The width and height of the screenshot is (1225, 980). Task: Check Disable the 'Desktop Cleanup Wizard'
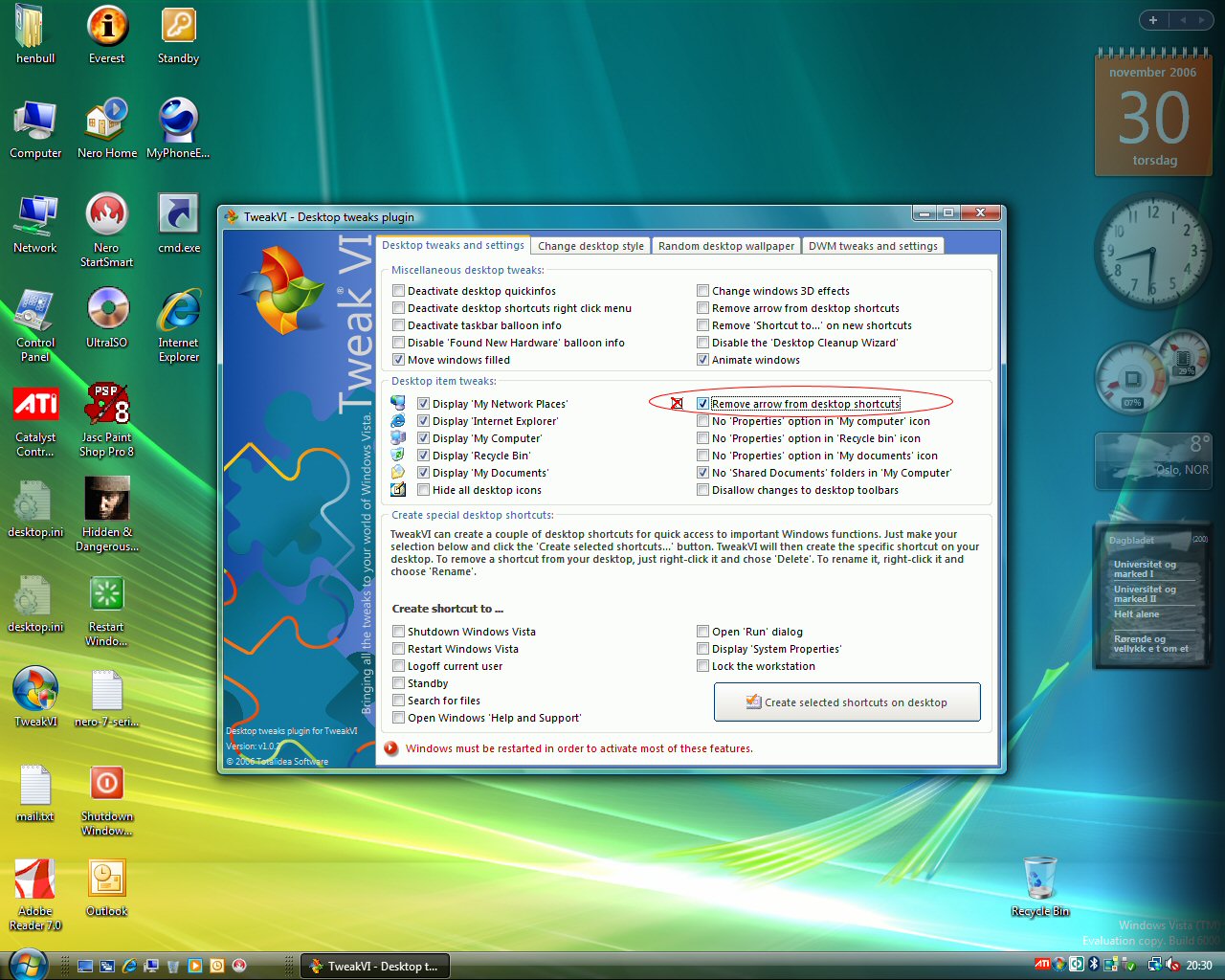click(x=703, y=343)
